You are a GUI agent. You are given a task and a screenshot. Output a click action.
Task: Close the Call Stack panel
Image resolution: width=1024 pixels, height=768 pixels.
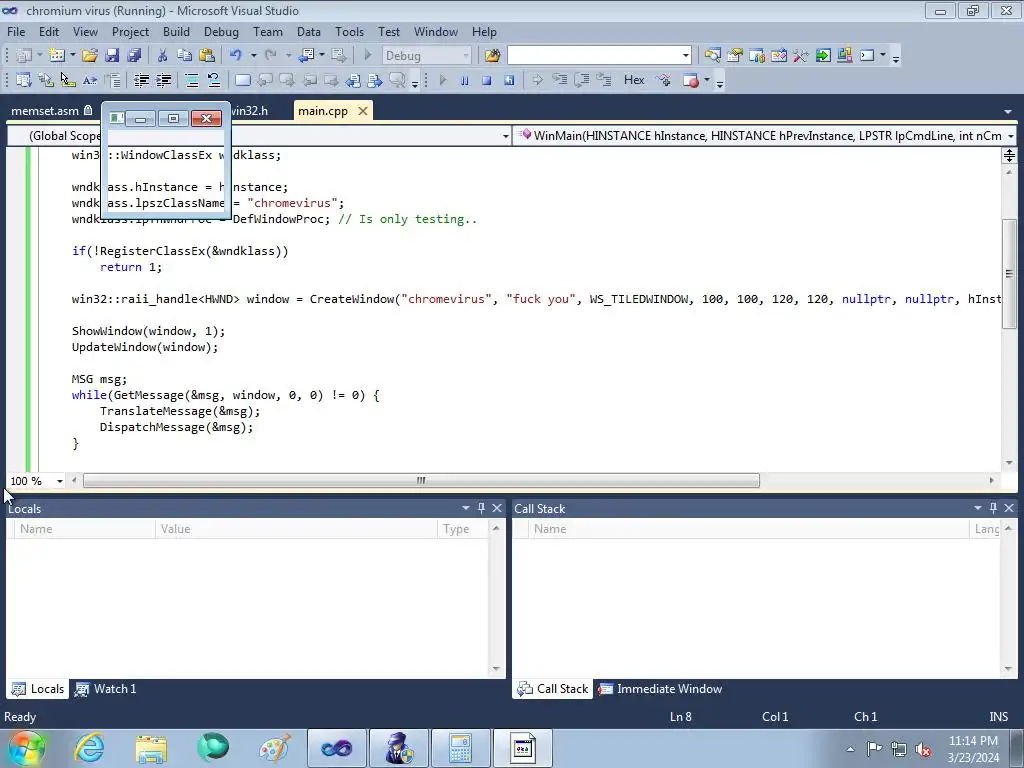[x=1009, y=508]
